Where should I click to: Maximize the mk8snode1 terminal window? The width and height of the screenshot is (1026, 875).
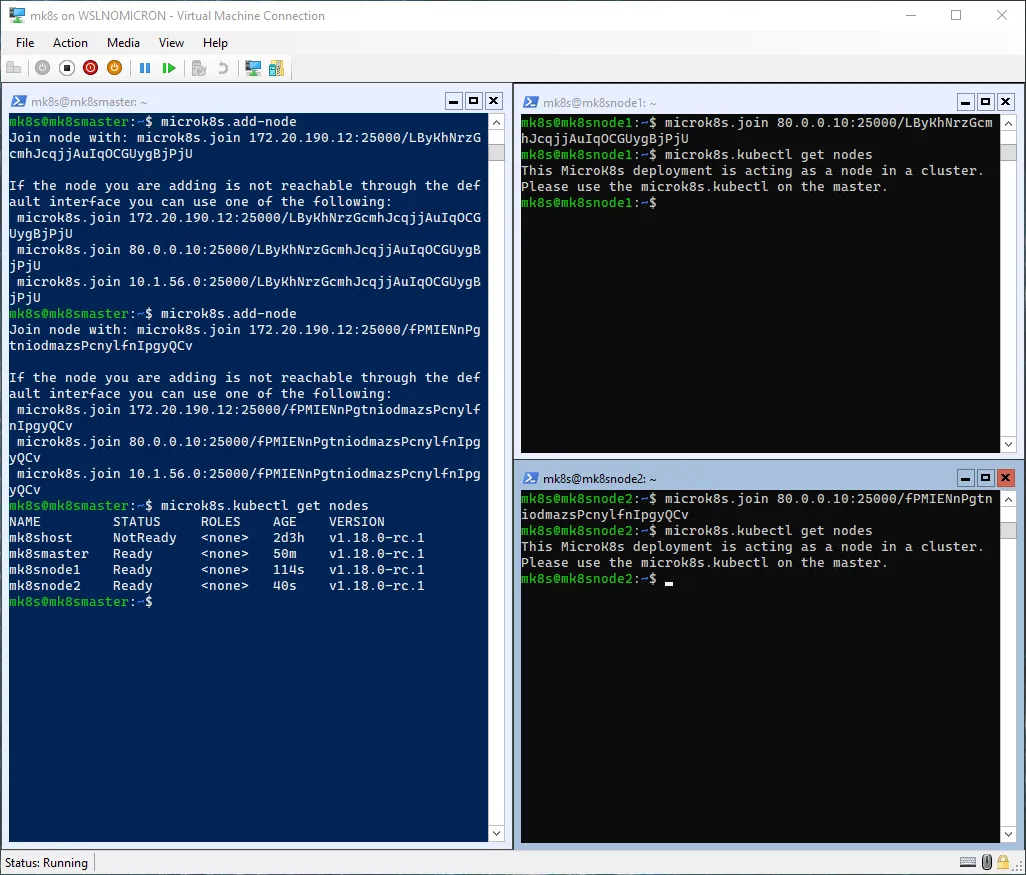tap(985, 101)
